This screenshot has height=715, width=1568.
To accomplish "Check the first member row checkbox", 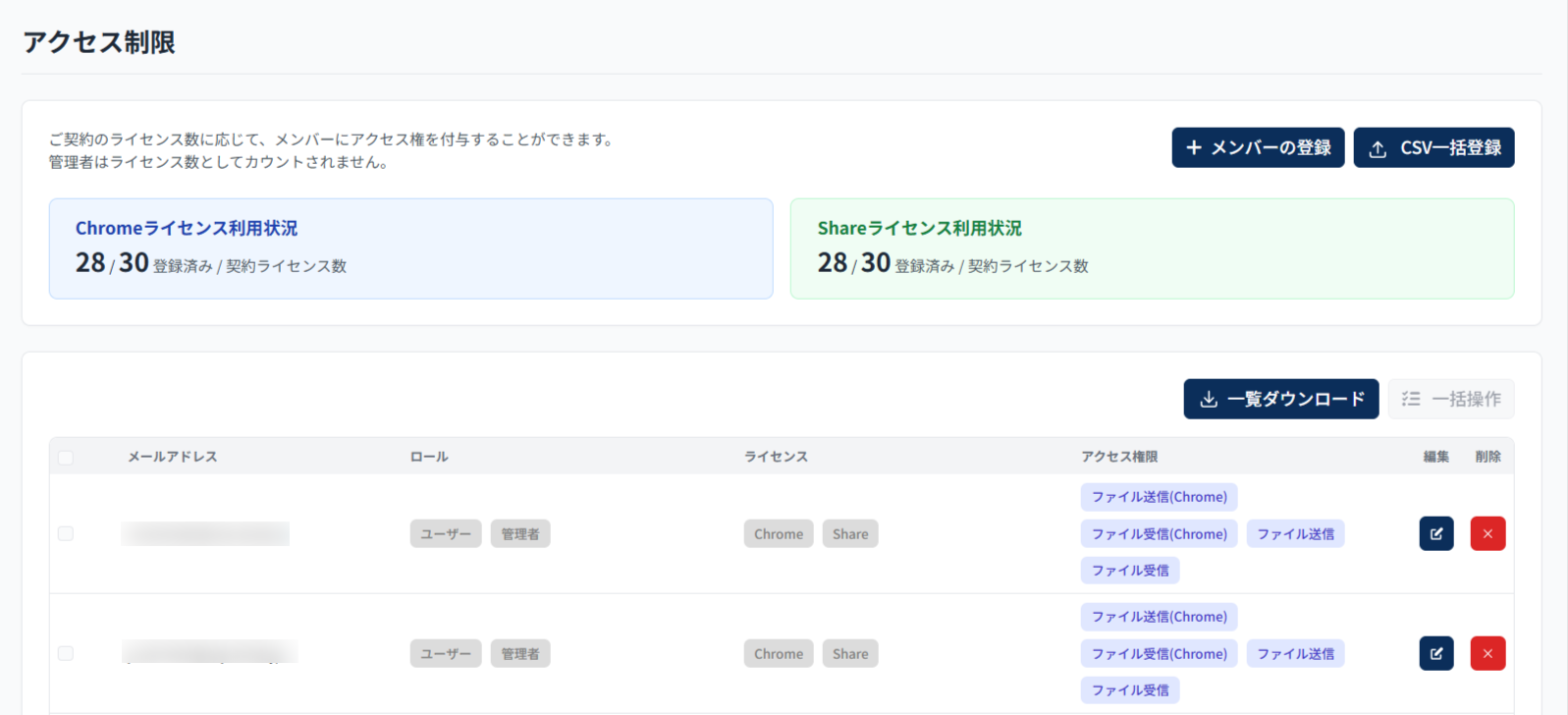I will coord(66,533).
